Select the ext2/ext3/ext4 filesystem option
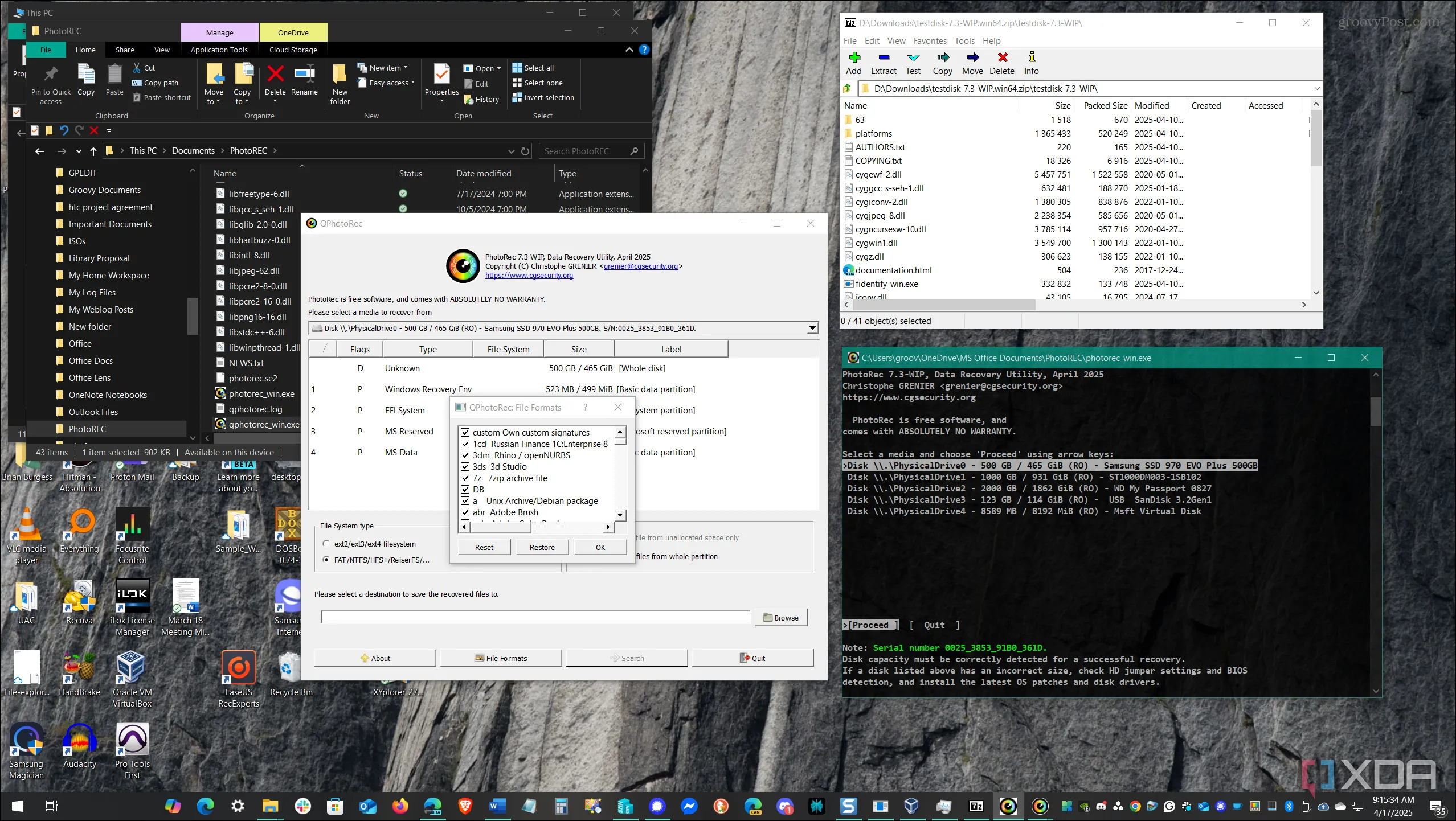The width and height of the screenshot is (1456, 821). click(326, 543)
